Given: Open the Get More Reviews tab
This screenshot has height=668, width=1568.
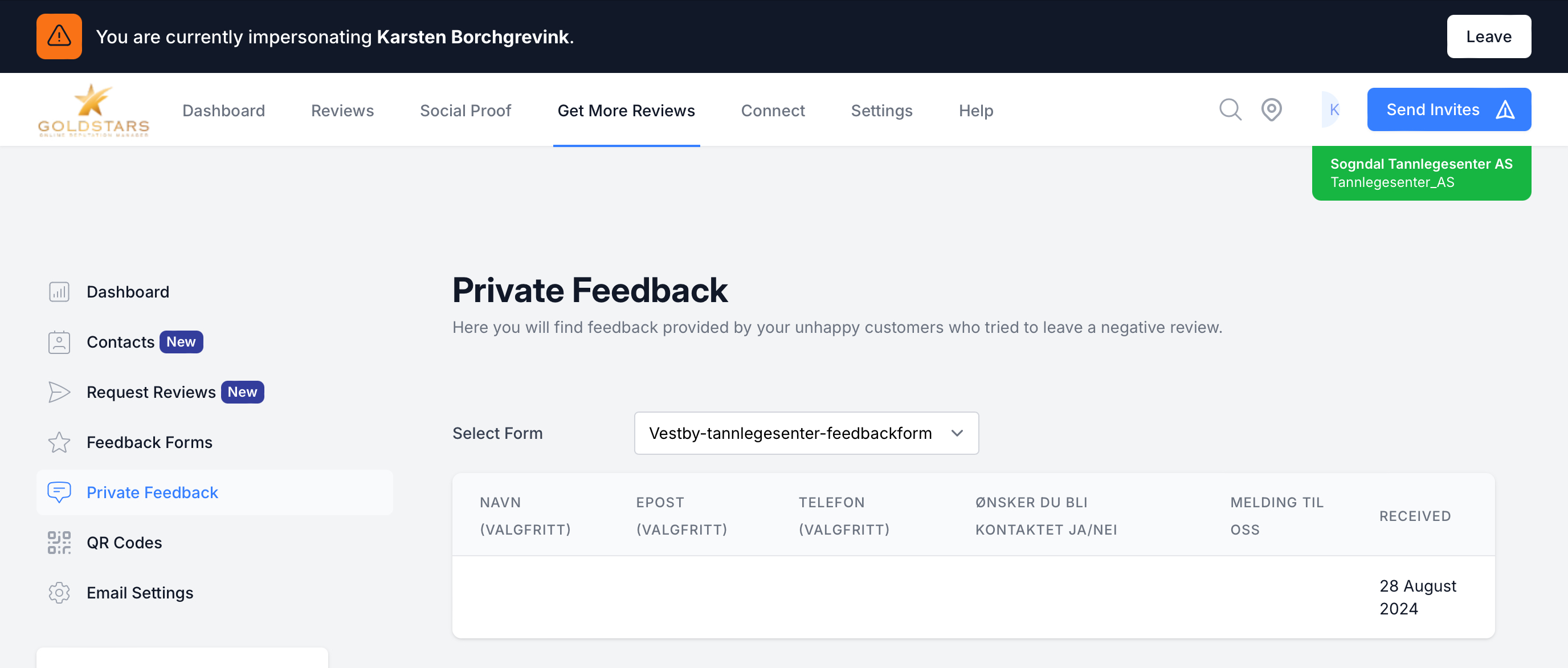Looking at the screenshot, I should [626, 111].
